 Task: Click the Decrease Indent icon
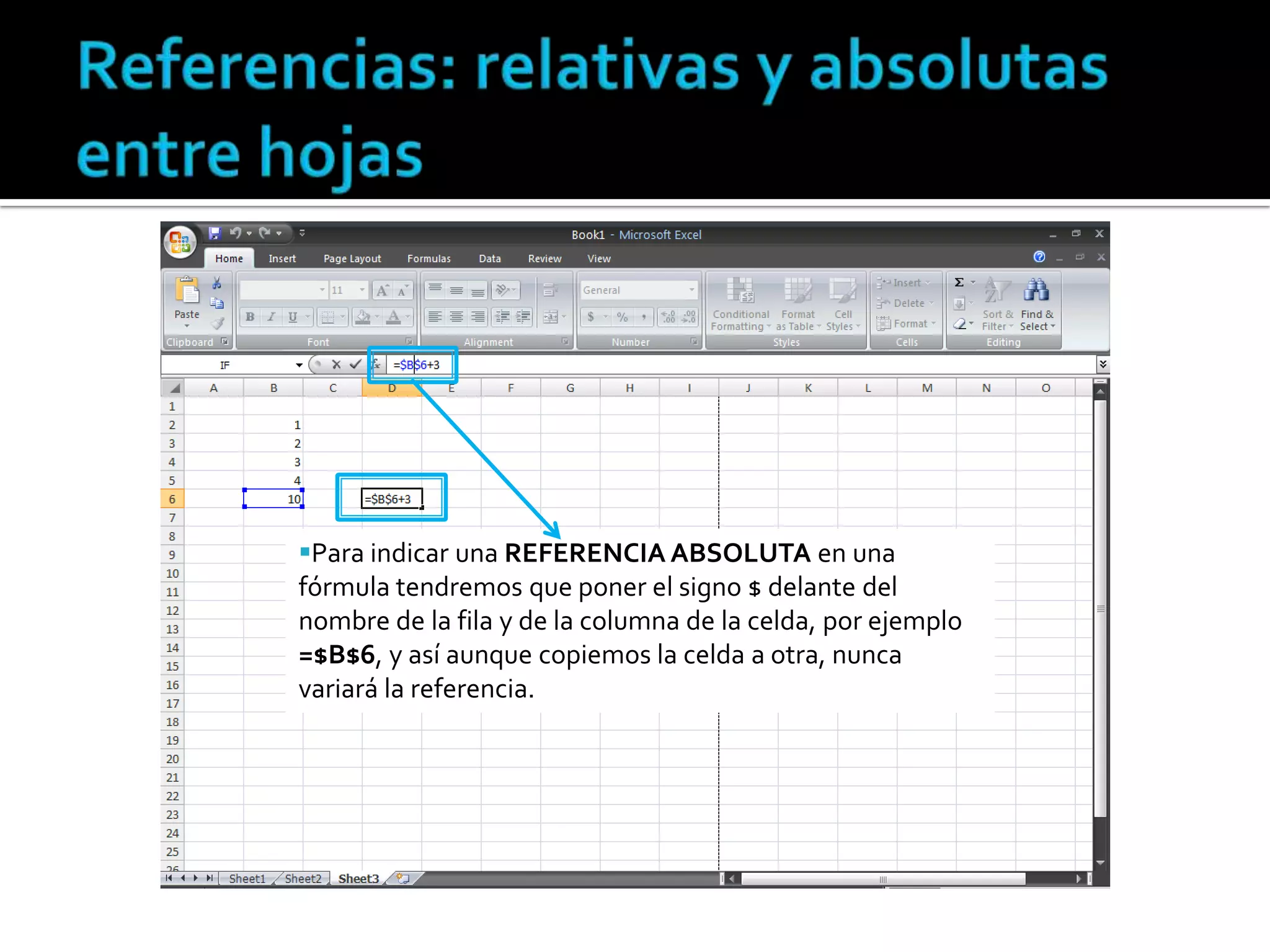pos(502,317)
